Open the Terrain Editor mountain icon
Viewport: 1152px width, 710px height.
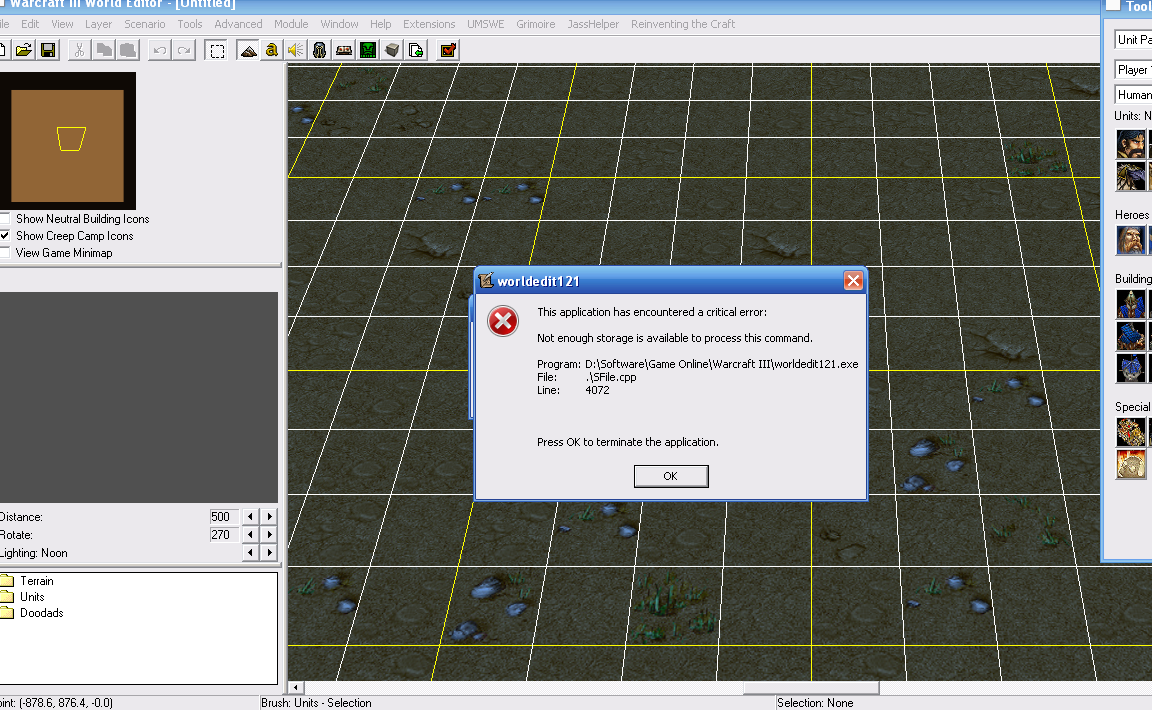coord(248,50)
